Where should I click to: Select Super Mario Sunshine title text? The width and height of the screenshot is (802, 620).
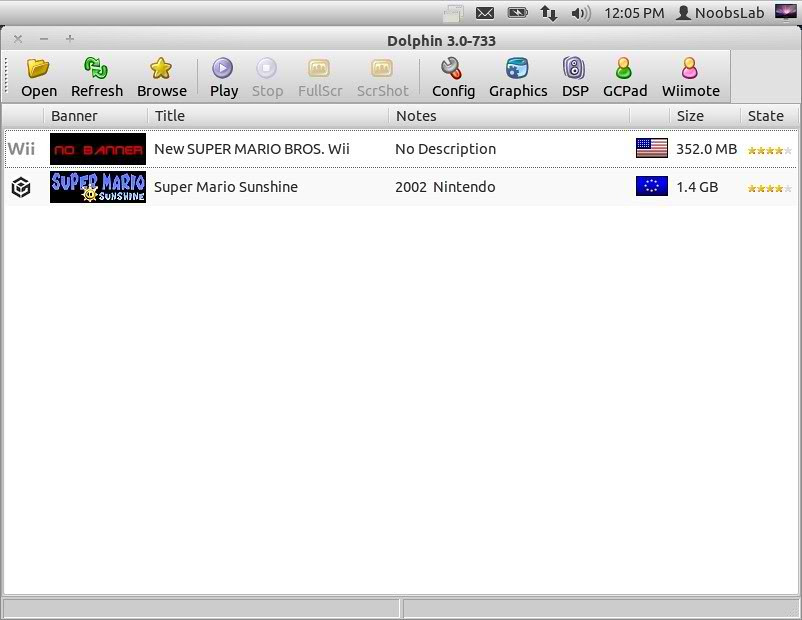tap(226, 187)
